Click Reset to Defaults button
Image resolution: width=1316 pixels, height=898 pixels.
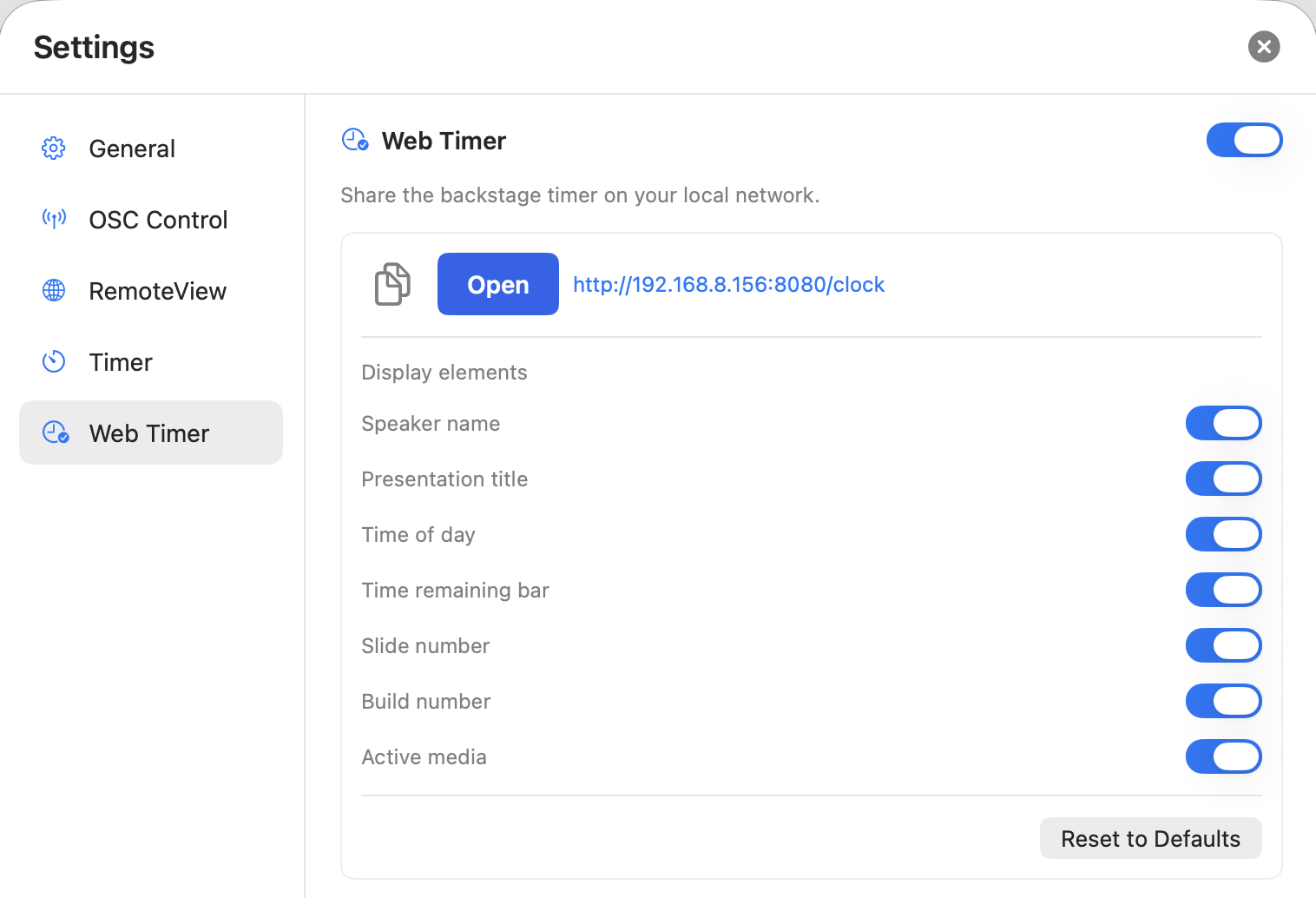[x=1150, y=838]
